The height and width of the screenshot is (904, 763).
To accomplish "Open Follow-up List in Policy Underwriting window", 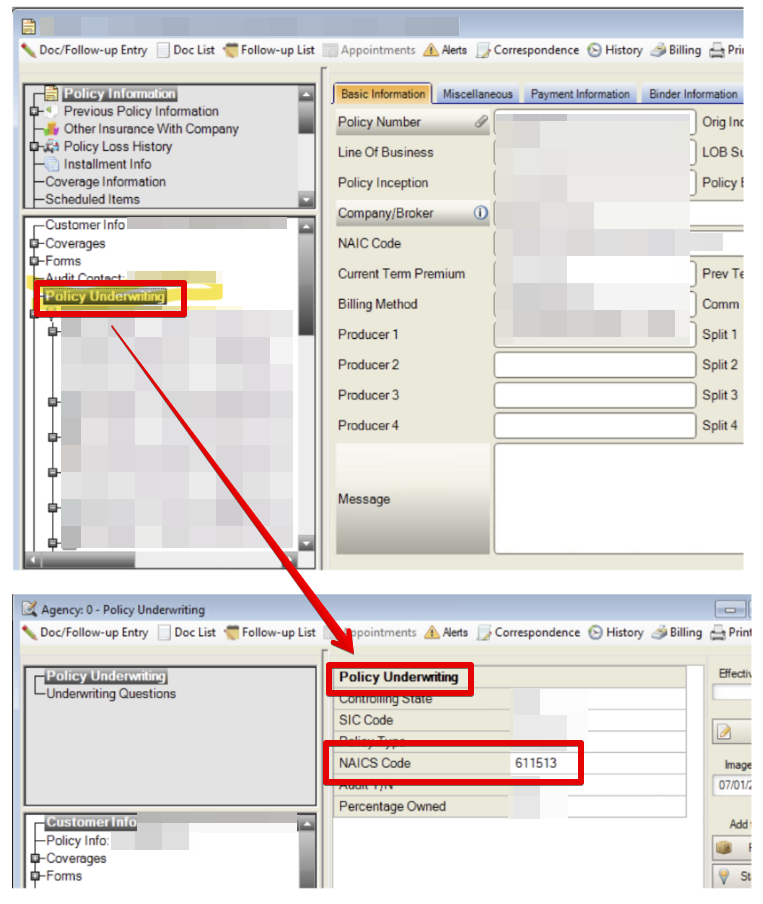I will (x=270, y=632).
